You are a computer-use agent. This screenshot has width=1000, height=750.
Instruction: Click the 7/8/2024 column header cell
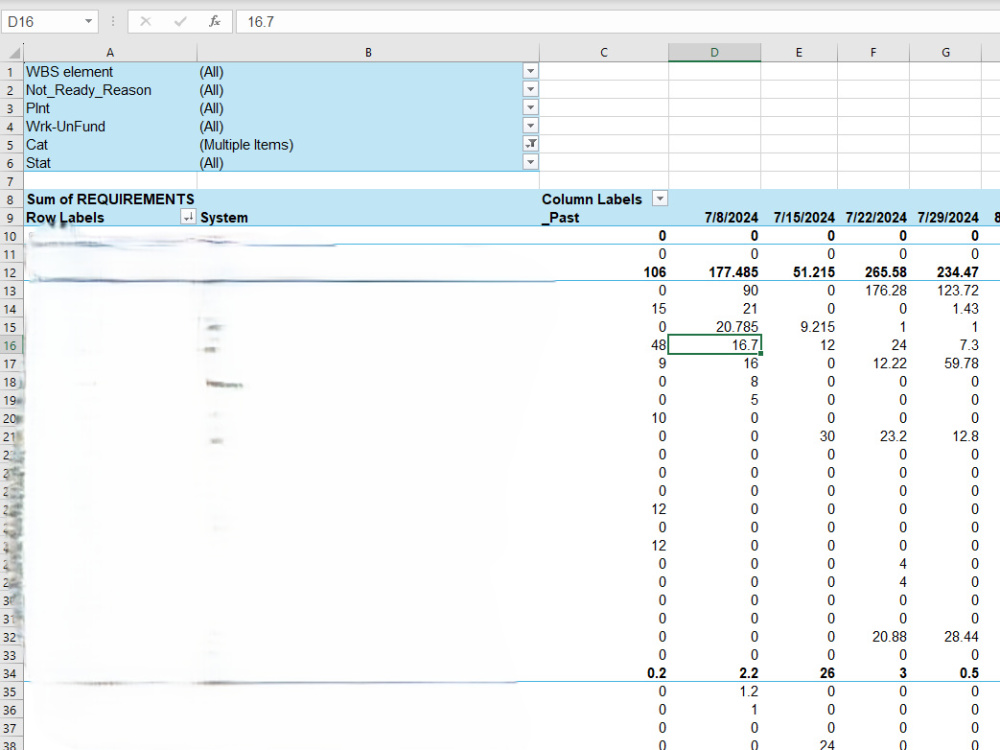pos(714,217)
